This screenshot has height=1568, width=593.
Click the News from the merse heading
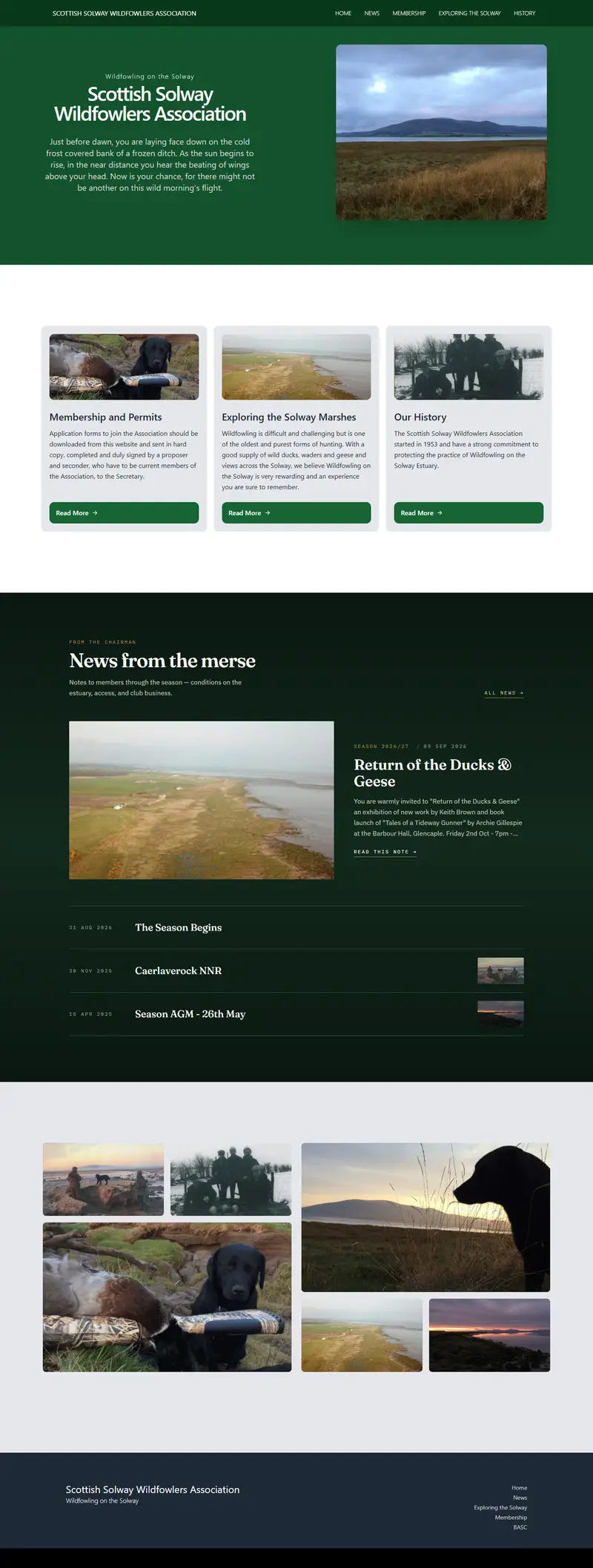162,661
